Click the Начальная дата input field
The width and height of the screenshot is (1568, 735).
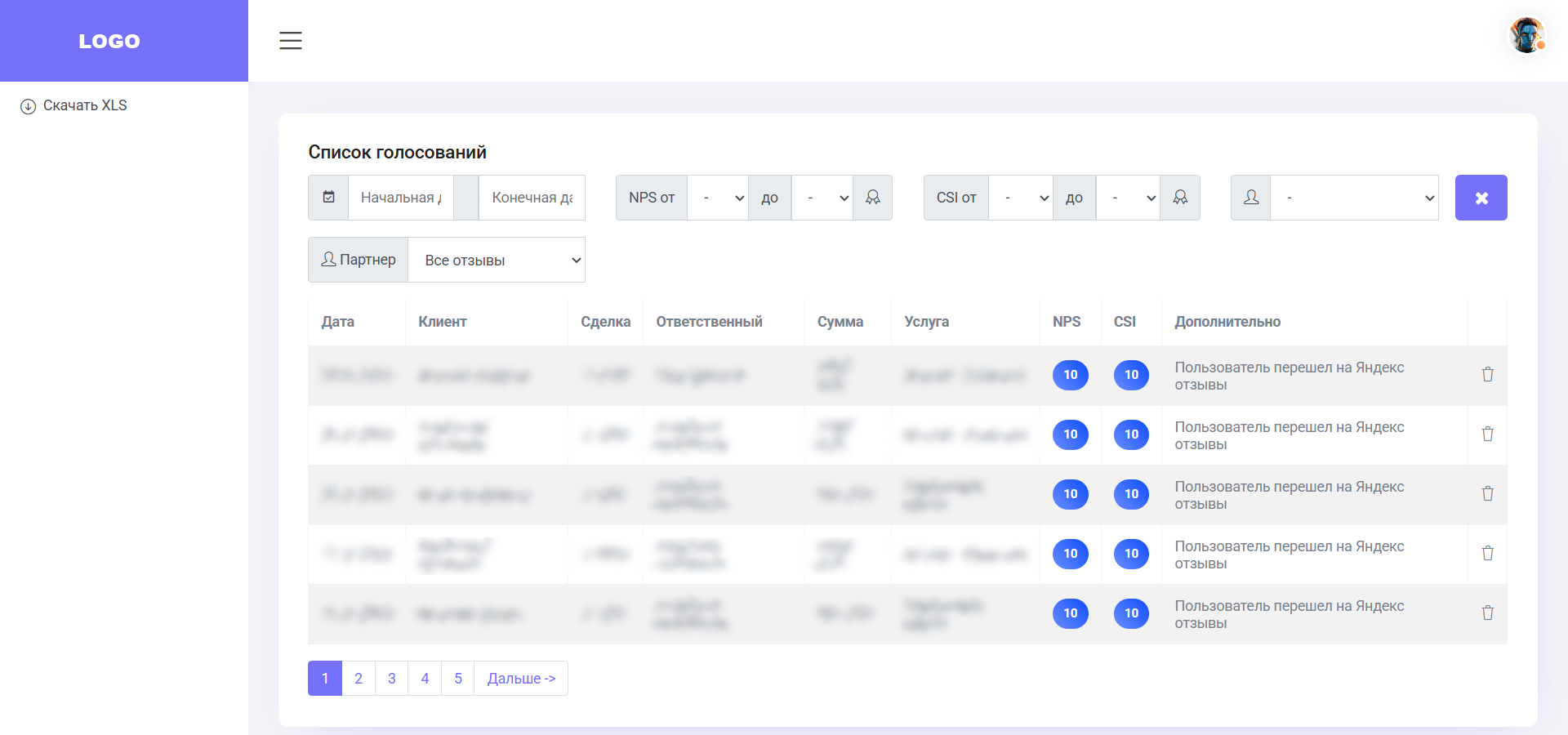point(401,198)
